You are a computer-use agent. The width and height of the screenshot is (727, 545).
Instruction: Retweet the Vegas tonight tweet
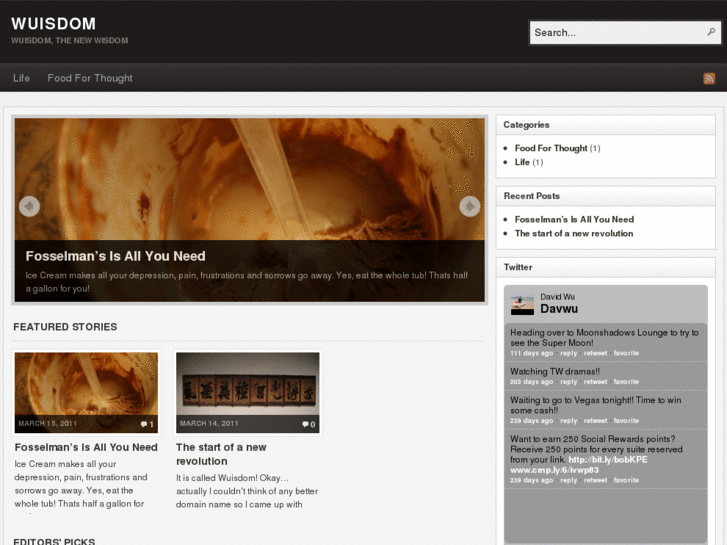(x=595, y=421)
